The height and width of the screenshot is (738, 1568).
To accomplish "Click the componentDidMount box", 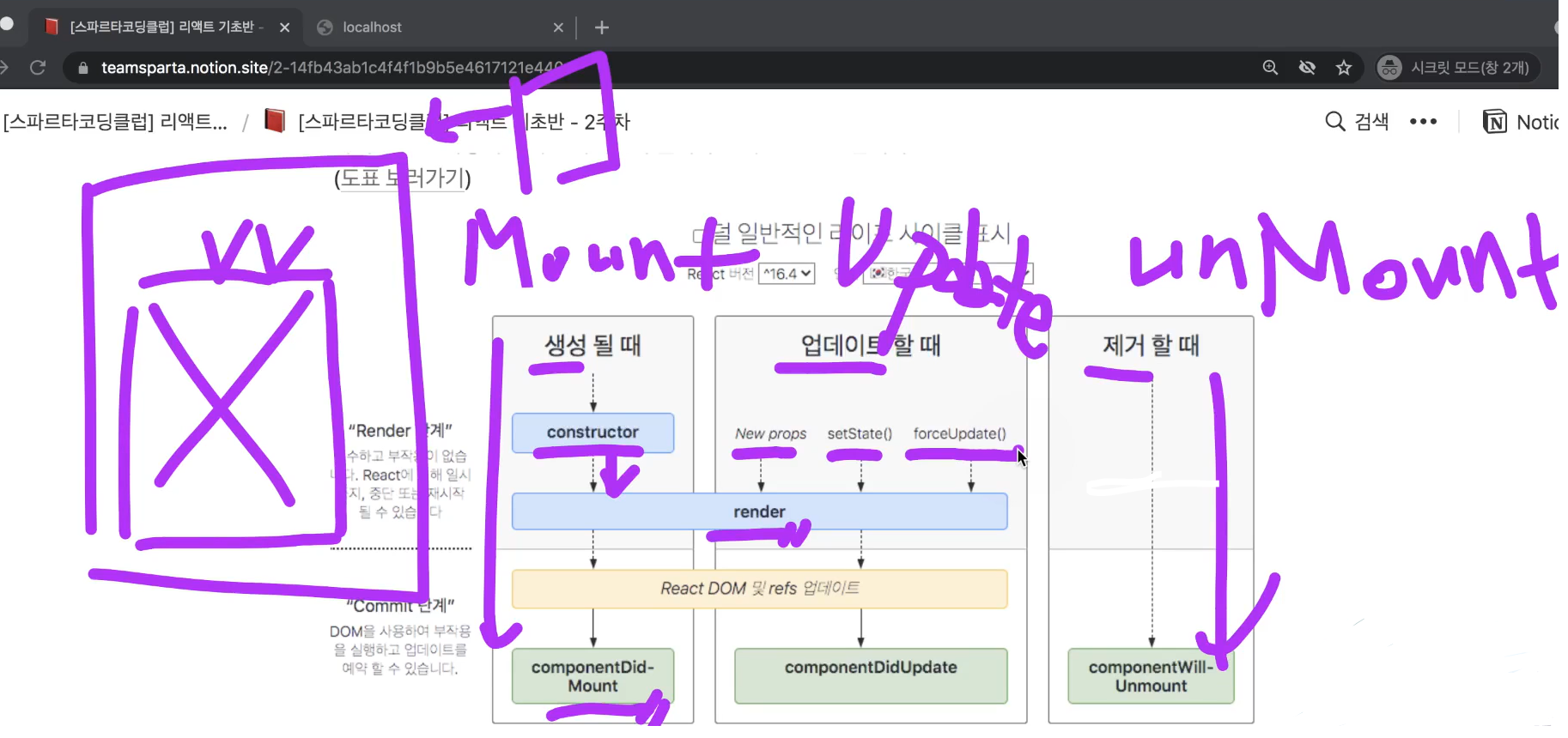I will click(593, 676).
